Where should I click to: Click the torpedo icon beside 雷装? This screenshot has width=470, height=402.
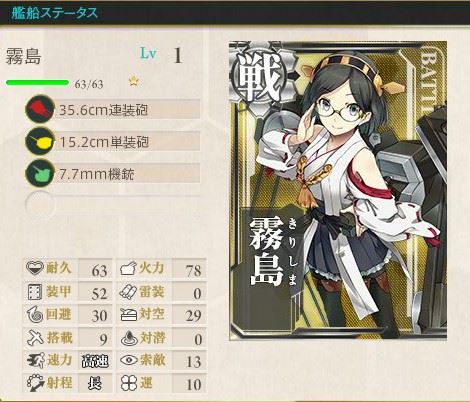(128, 292)
